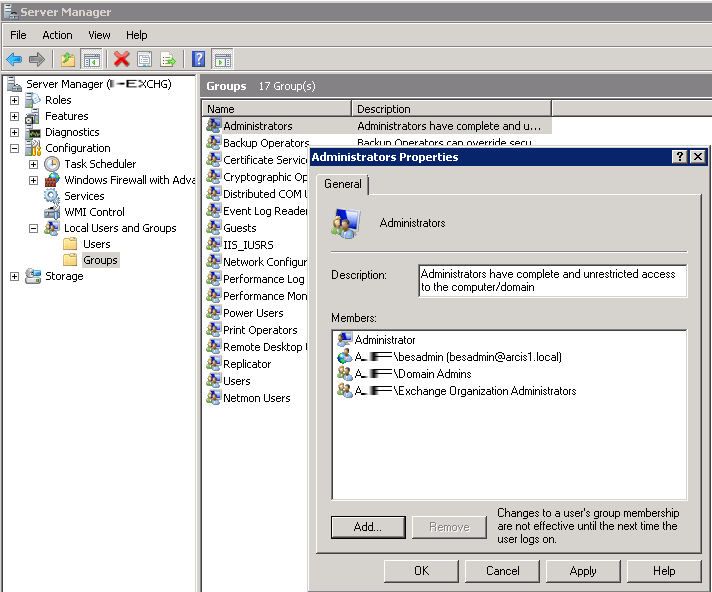The image size is (712, 592).
Task: Switch to the General tab
Action: pos(343,185)
